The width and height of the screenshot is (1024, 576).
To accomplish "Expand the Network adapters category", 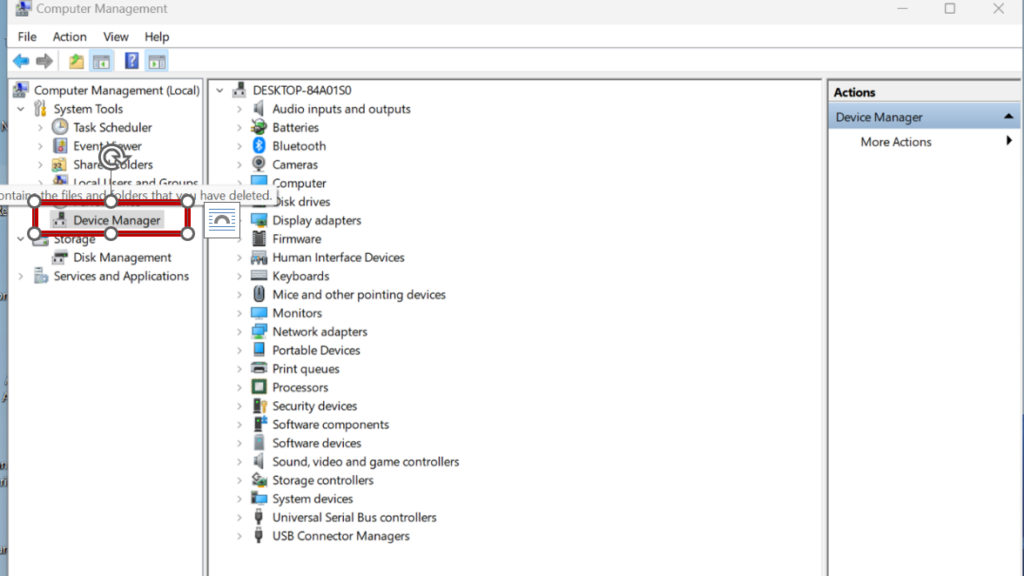I will (x=240, y=332).
